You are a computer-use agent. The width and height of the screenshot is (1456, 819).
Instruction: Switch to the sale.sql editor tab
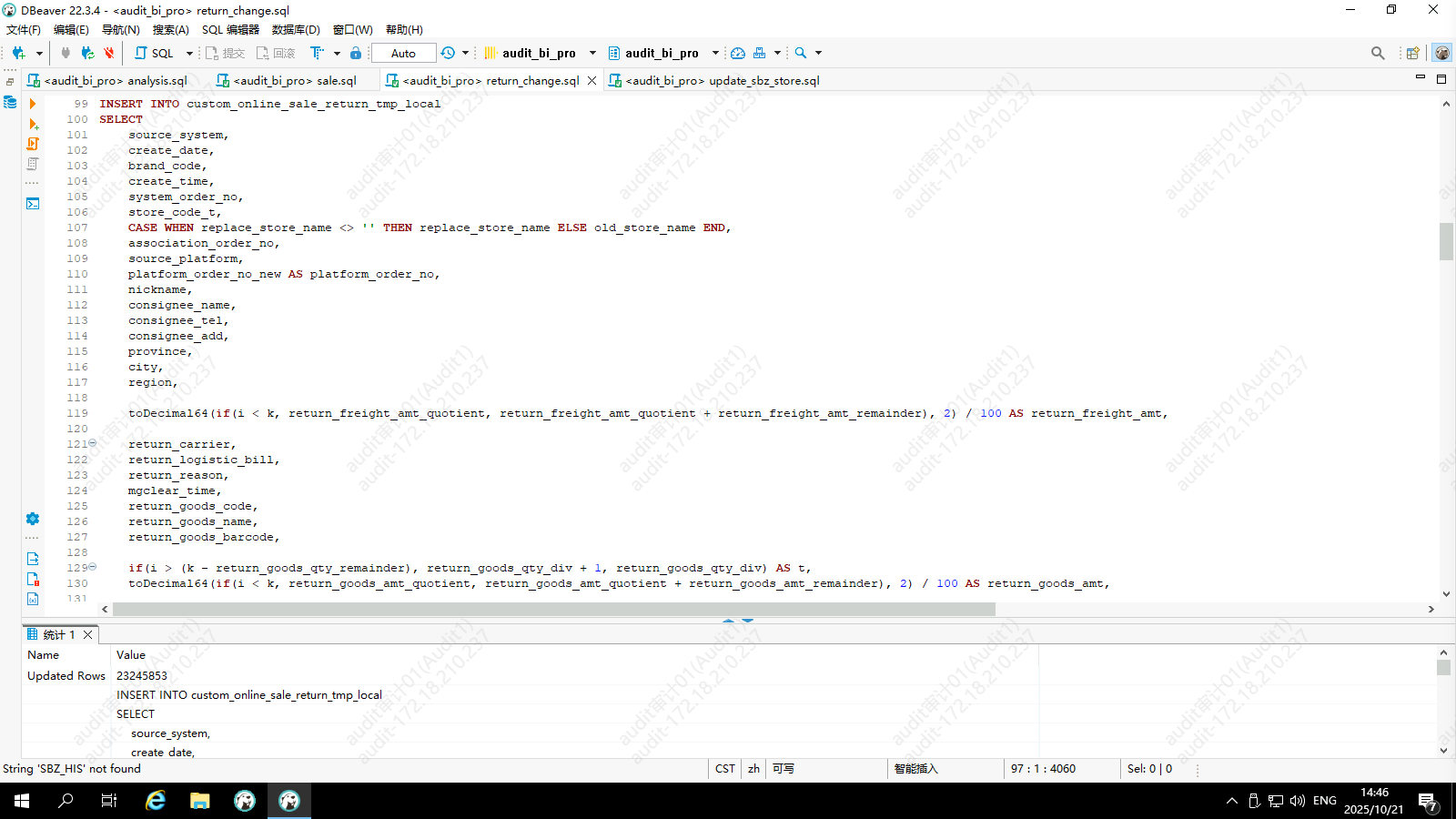(x=294, y=80)
